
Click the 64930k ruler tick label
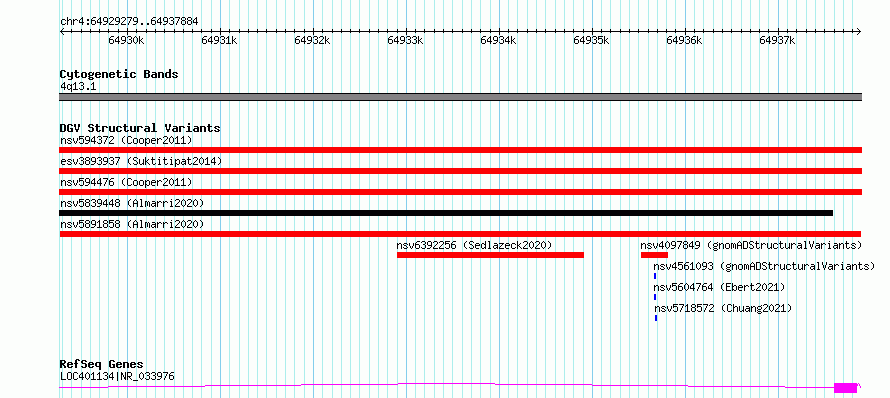[126, 40]
